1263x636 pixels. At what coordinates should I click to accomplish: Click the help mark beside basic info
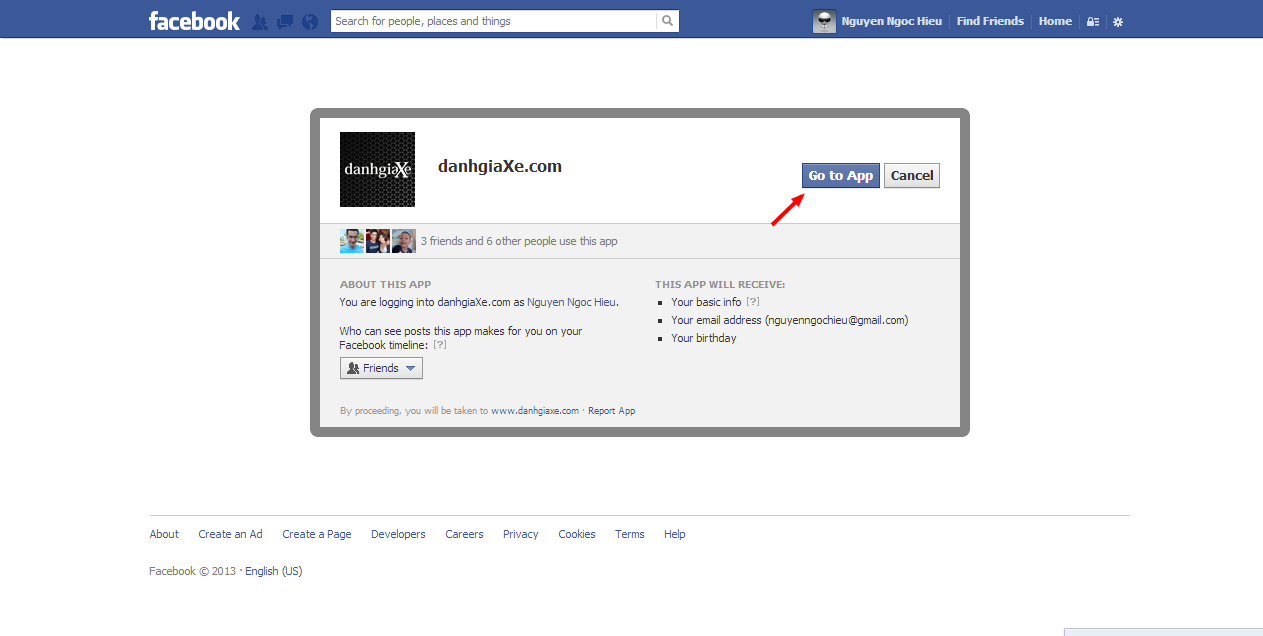pyautogui.click(x=753, y=302)
